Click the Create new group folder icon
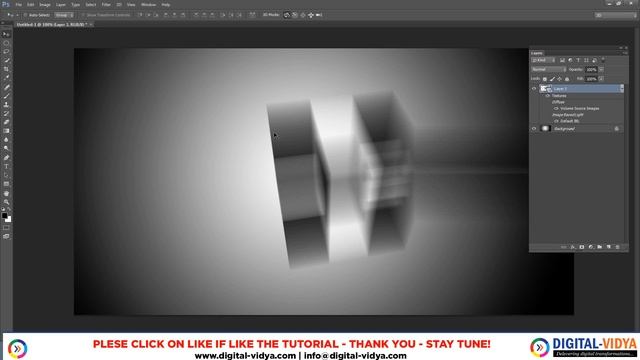This screenshot has height=360, width=640. pos(600,247)
